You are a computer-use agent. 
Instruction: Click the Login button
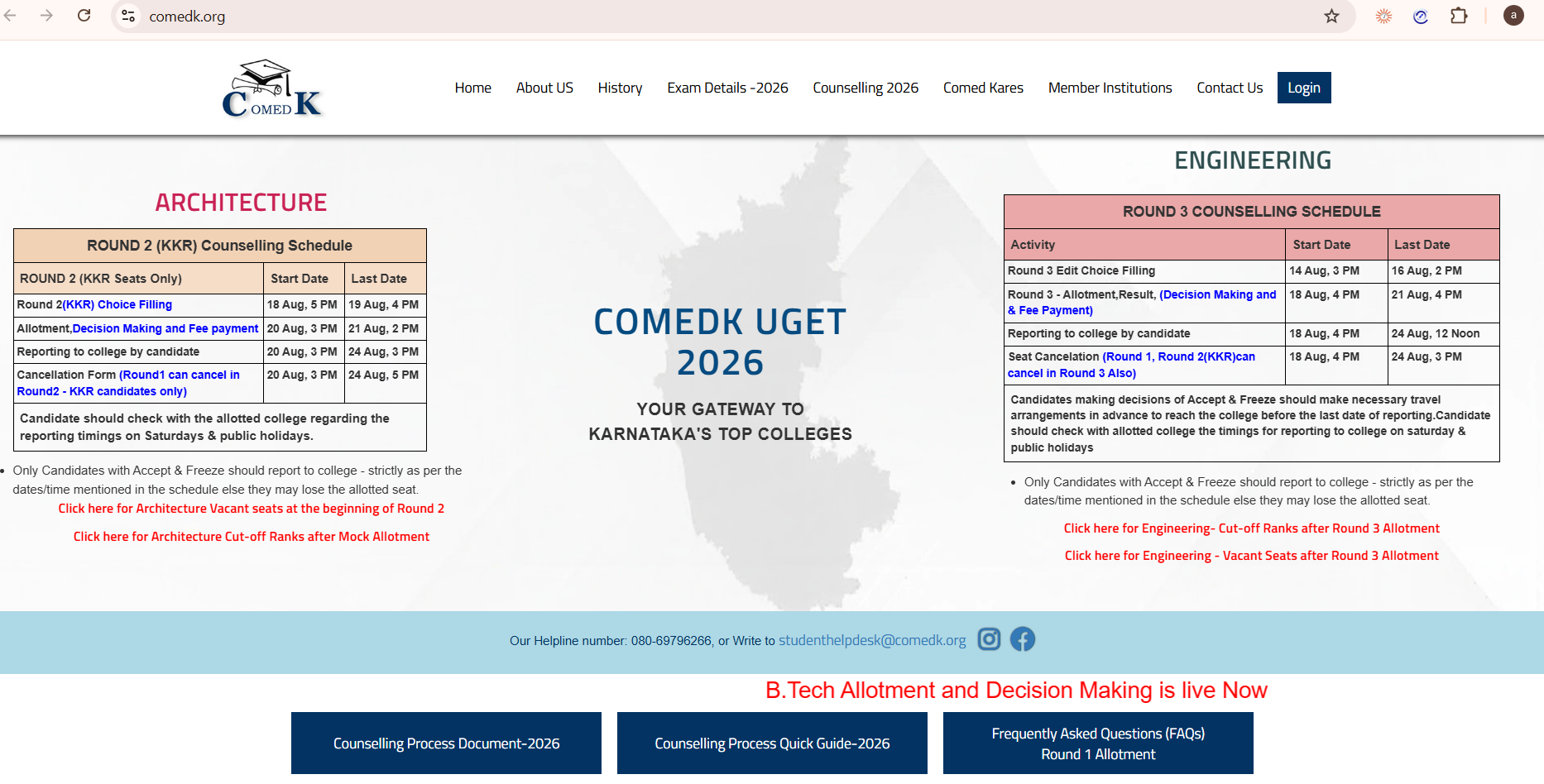tap(1304, 88)
